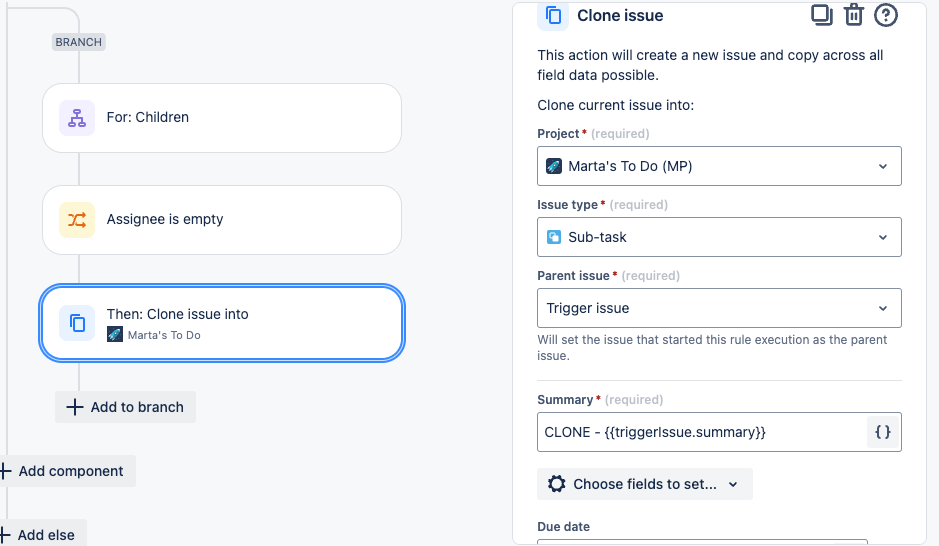
Task: Click the gear icon on Choose fields
Action: [x=557, y=484]
